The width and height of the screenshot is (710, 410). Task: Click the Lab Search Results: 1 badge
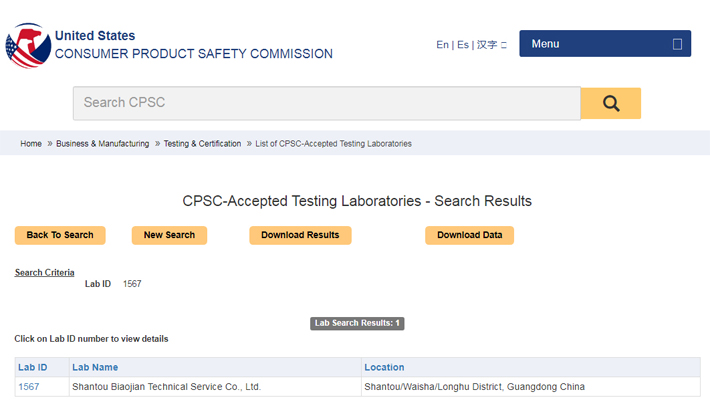coord(357,323)
